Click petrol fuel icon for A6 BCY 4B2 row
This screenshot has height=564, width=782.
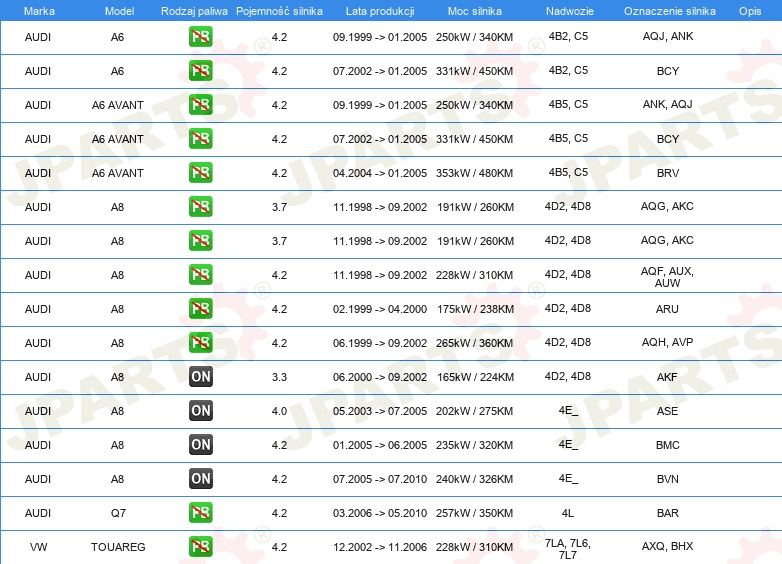pos(200,71)
